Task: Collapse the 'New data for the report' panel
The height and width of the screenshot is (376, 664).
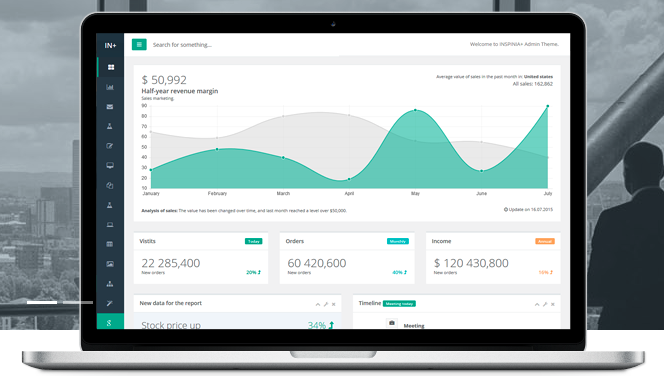Action: (318, 304)
